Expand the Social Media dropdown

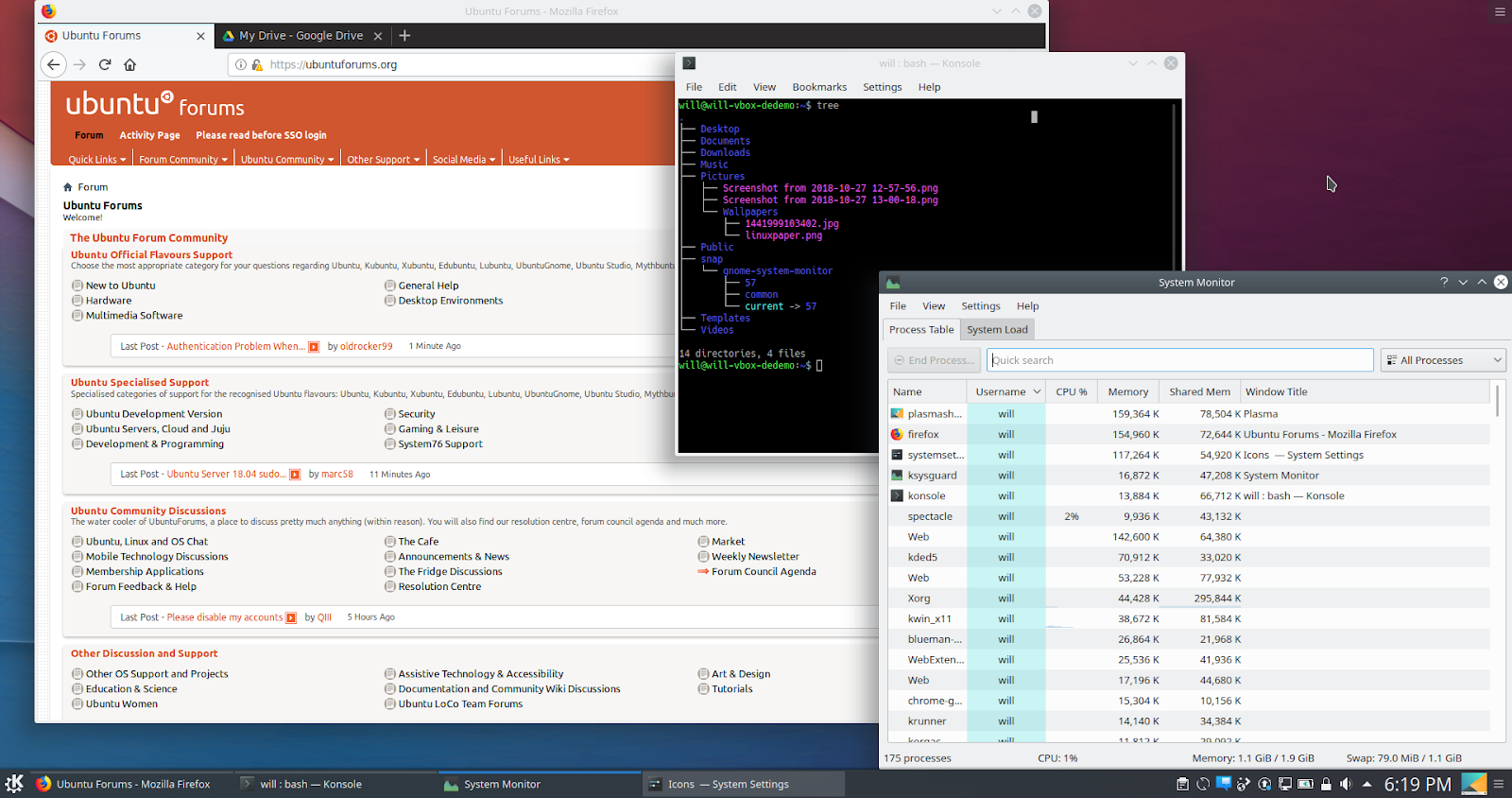click(464, 160)
